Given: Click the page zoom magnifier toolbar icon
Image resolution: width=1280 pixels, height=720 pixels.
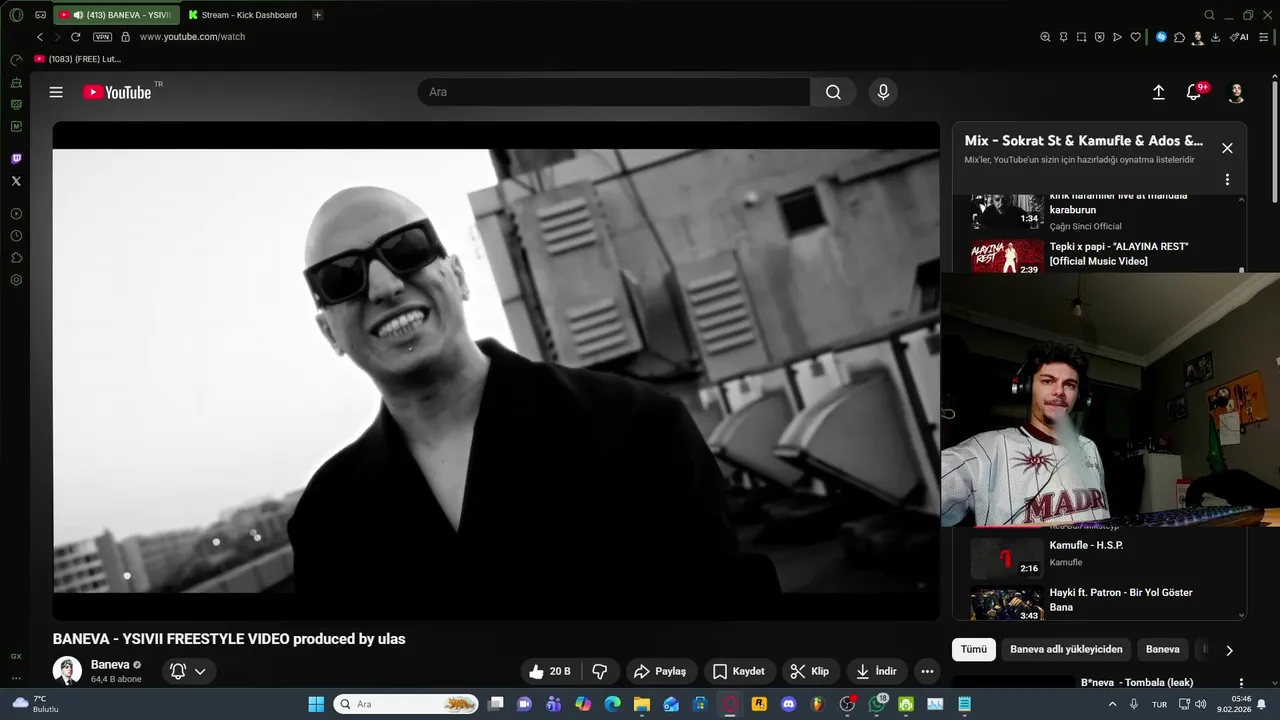Looking at the screenshot, I should (x=1045, y=37).
